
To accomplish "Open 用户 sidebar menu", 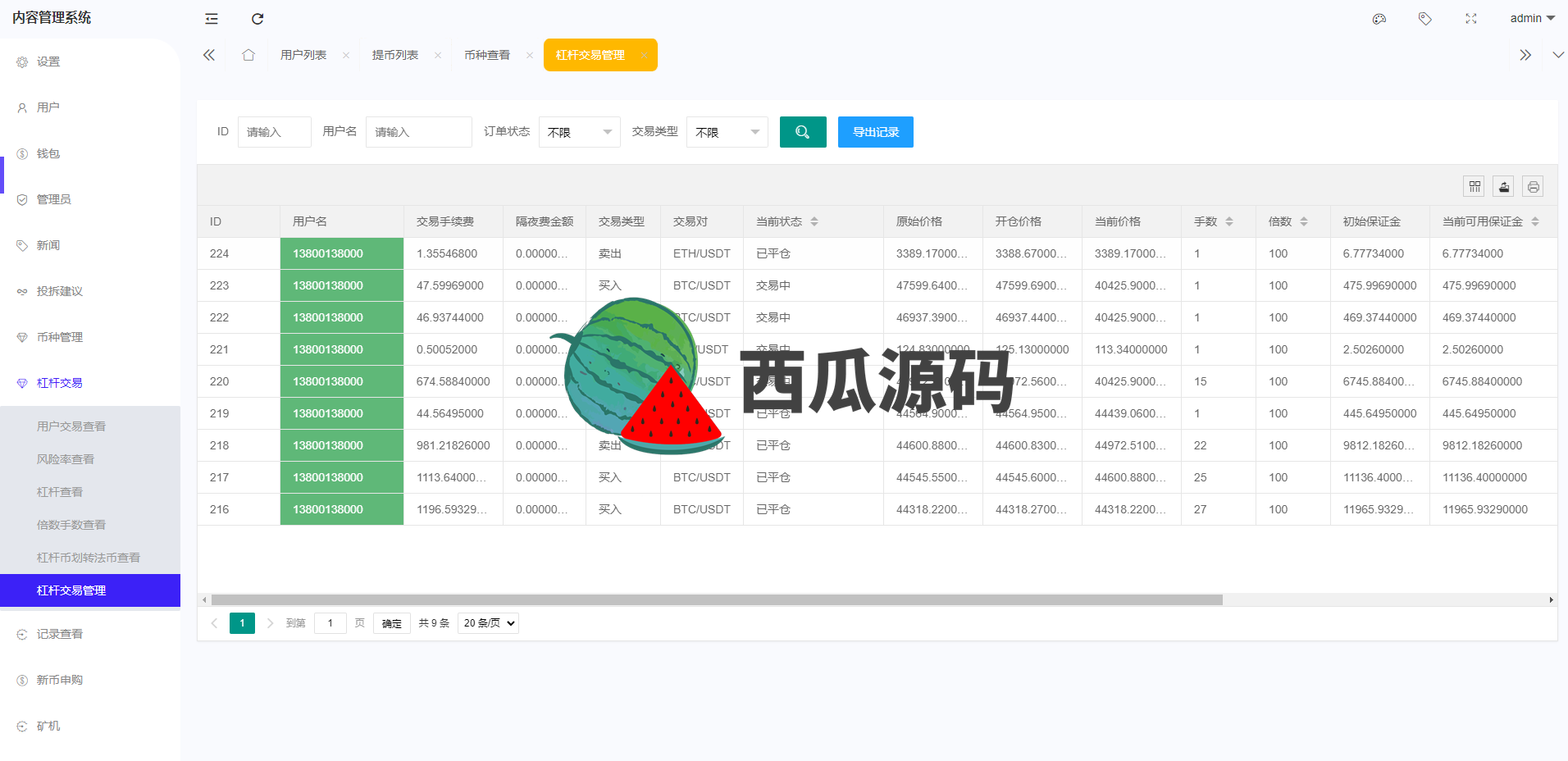I will [x=90, y=107].
